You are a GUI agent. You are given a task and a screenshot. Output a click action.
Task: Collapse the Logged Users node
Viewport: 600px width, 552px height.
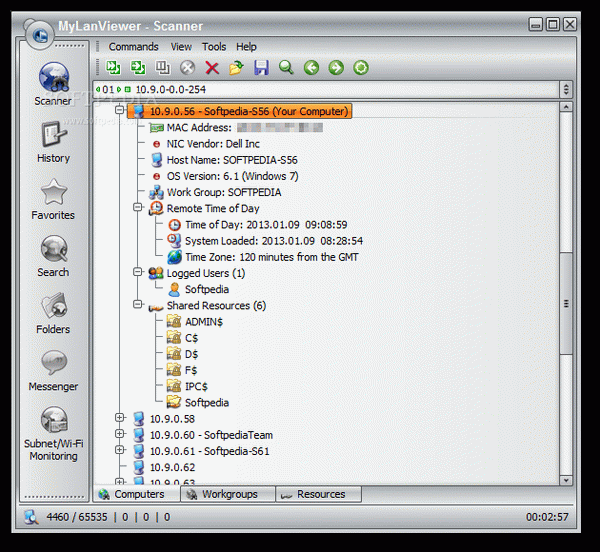[138, 272]
